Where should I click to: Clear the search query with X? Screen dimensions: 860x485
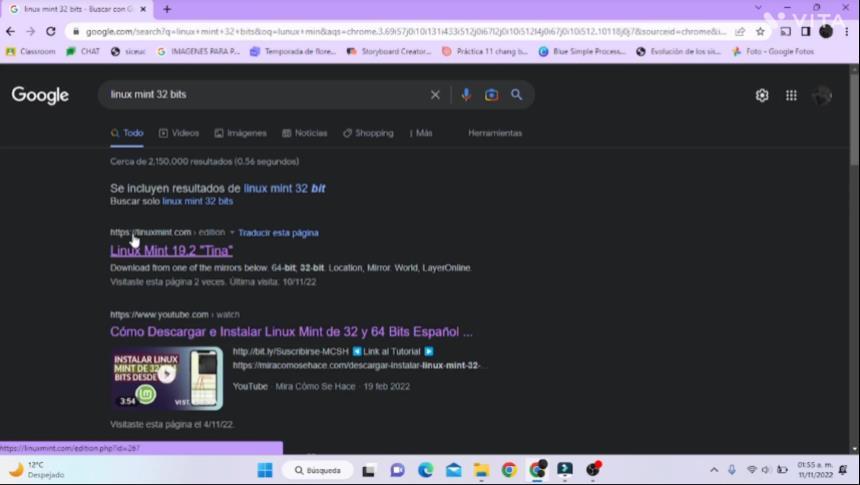(x=435, y=95)
